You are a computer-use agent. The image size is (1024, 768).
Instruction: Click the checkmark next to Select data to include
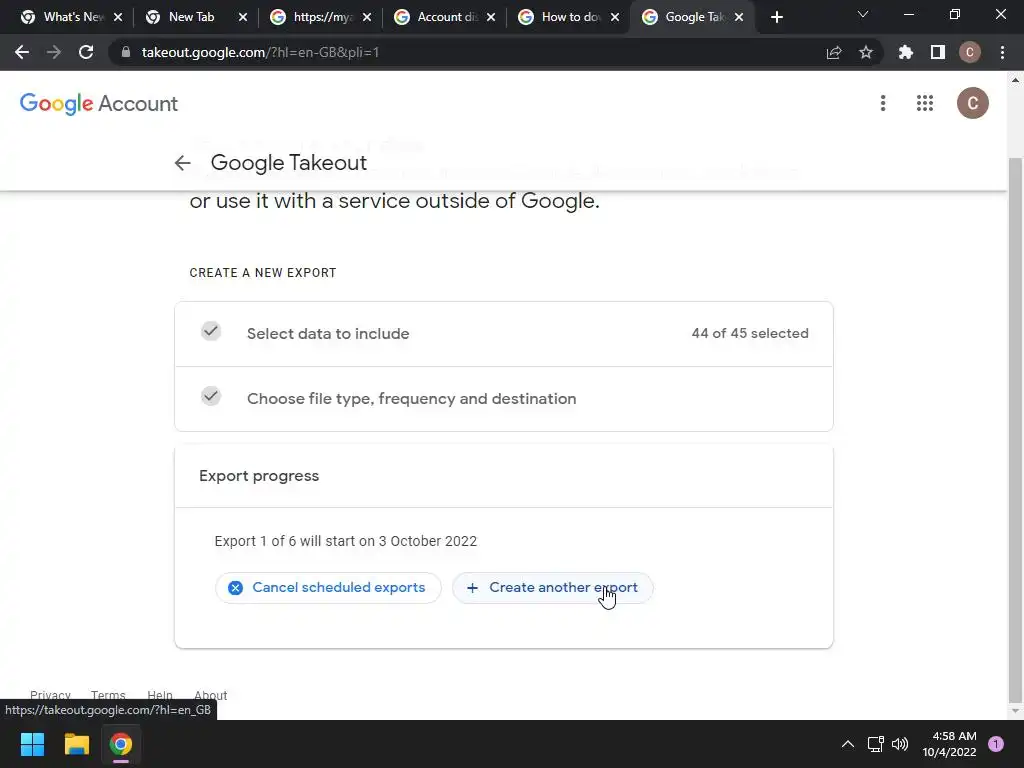(x=210, y=332)
